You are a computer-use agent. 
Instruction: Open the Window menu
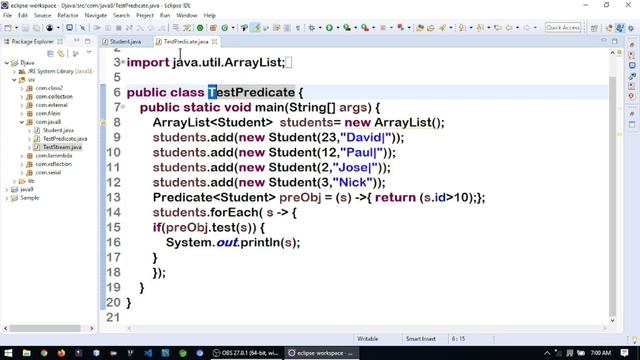point(187,15)
